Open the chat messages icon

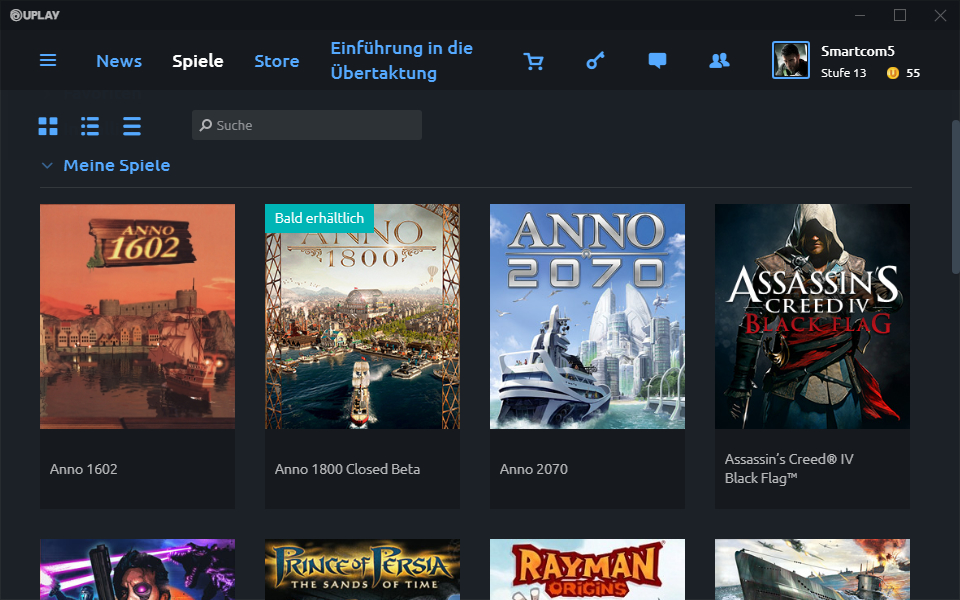pos(657,61)
